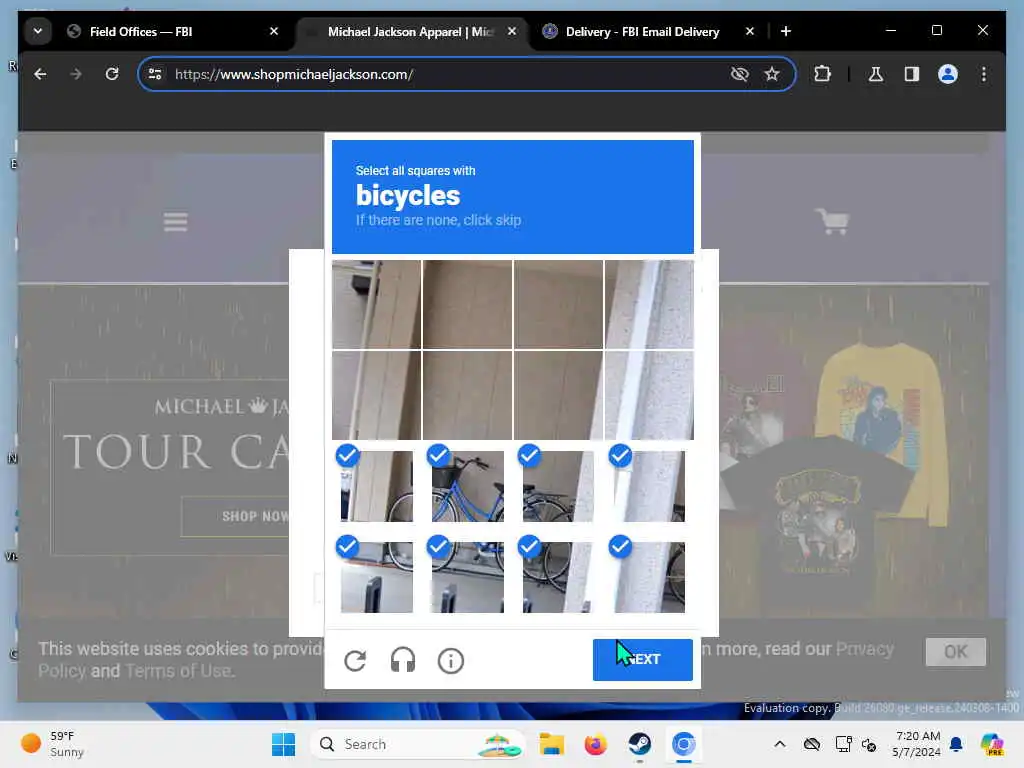View site information icon in address bar
Screen dimensions: 1024x768
[155, 74]
